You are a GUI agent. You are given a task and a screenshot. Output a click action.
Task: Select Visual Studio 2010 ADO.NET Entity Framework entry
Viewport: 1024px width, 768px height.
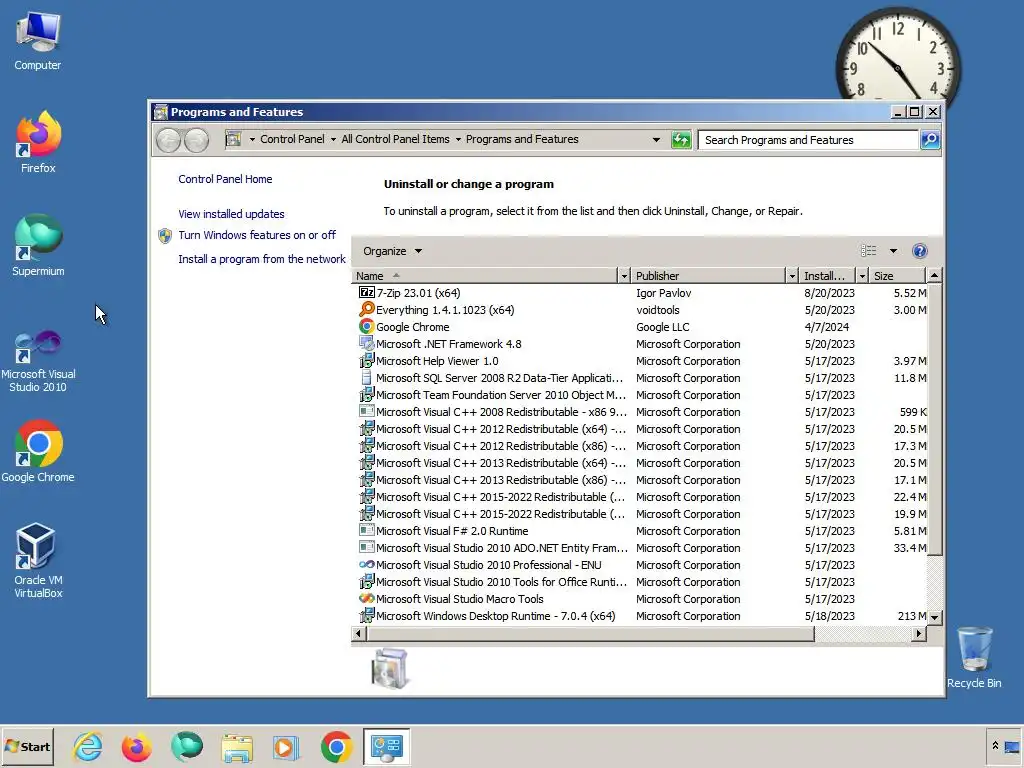(642, 548)
